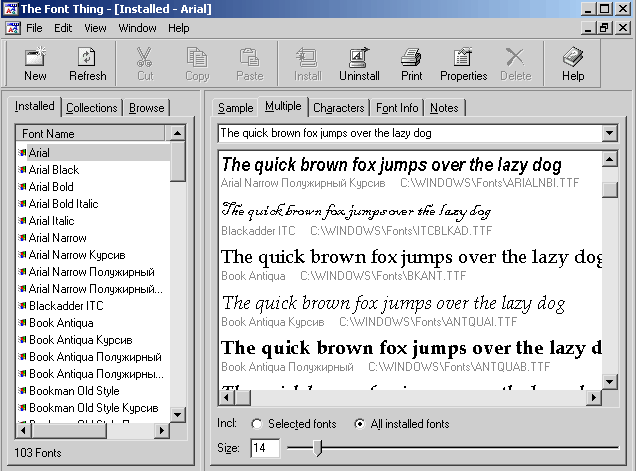
Task: Click the Delete X icon
Action: (515, 57)
